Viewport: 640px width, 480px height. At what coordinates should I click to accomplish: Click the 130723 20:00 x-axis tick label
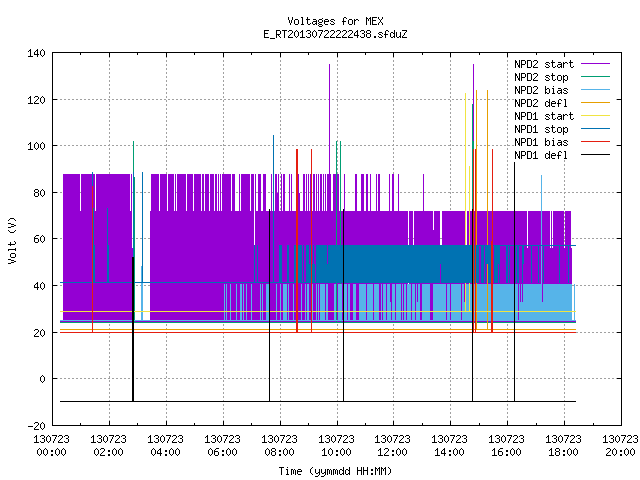[620, 446]
